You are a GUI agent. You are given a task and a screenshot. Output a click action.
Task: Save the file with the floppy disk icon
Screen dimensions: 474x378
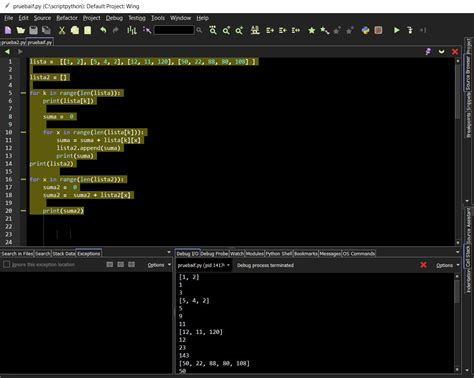pos(33,30)
